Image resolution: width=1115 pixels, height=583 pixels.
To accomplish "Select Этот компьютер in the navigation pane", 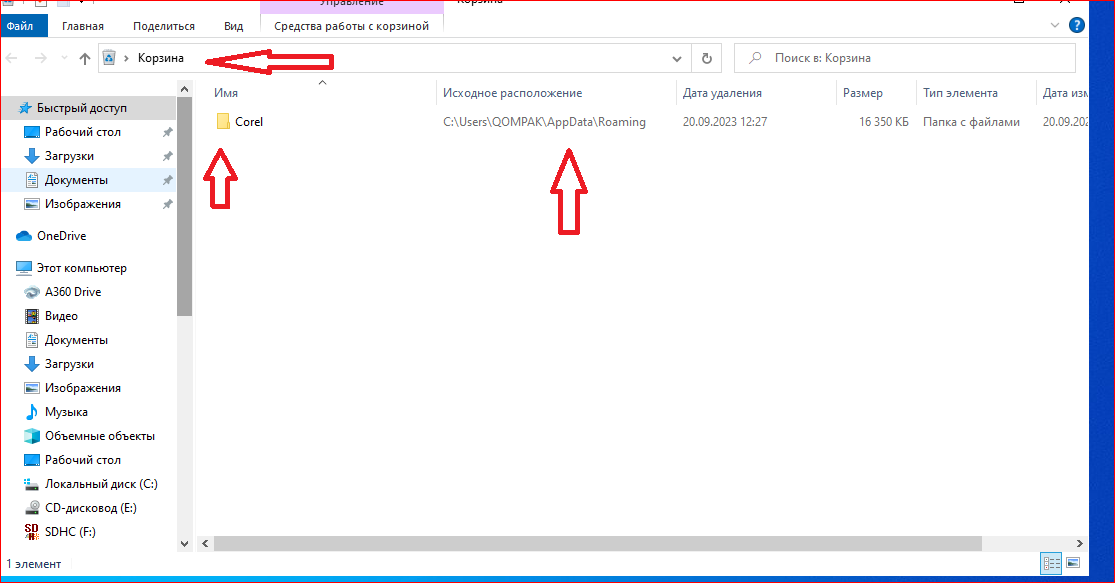I will tap(82, 268).
